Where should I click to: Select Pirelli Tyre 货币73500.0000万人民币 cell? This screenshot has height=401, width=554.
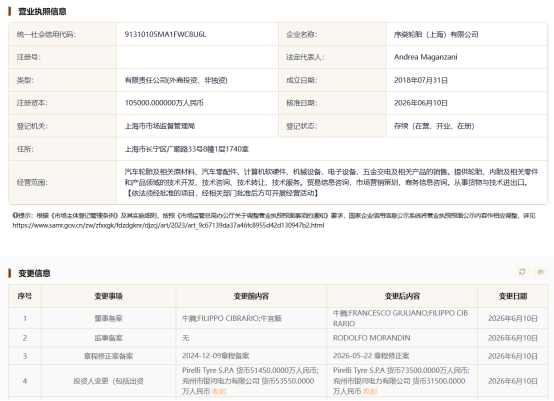pos(401,381)
